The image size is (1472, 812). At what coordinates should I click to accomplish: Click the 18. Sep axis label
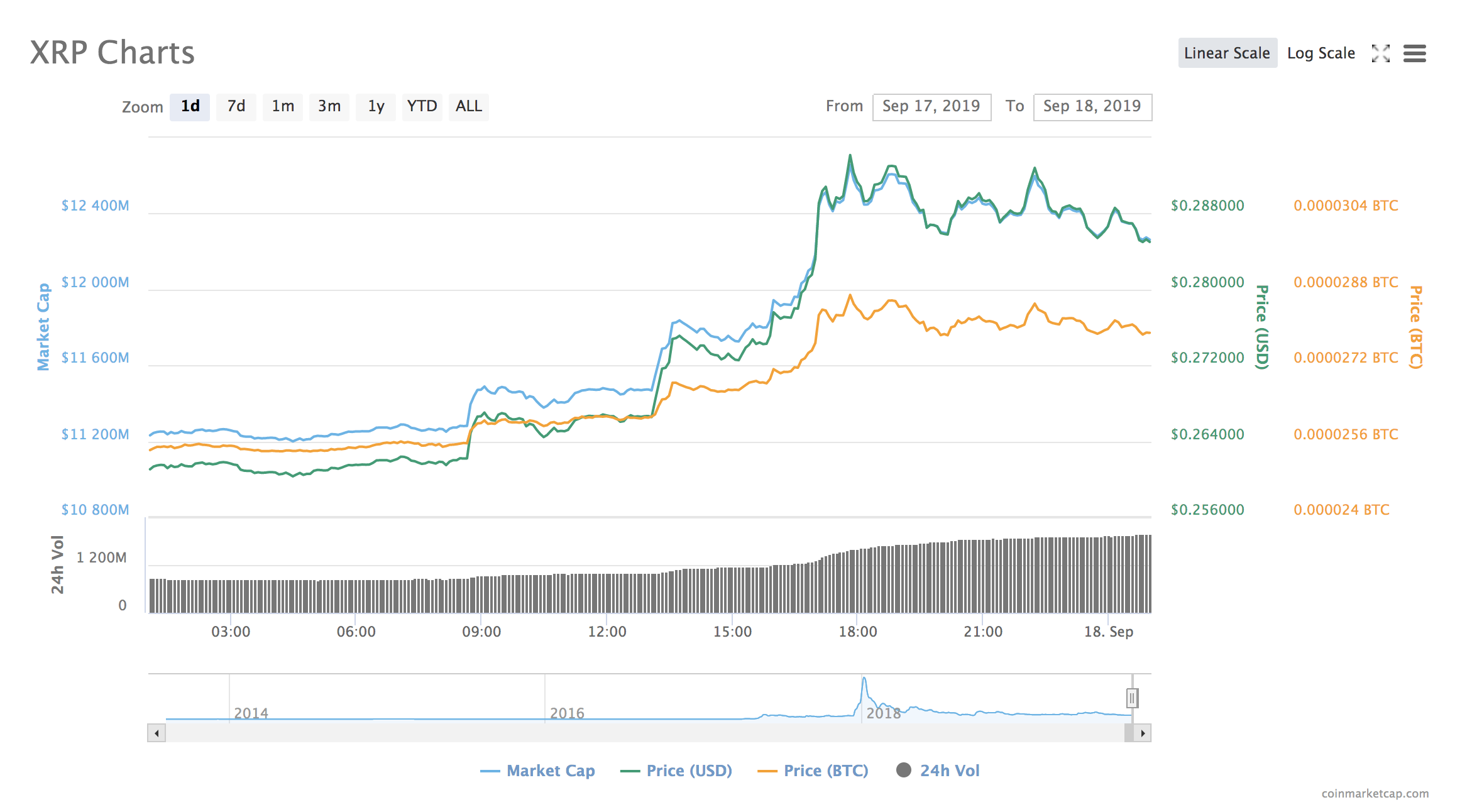1108,632
